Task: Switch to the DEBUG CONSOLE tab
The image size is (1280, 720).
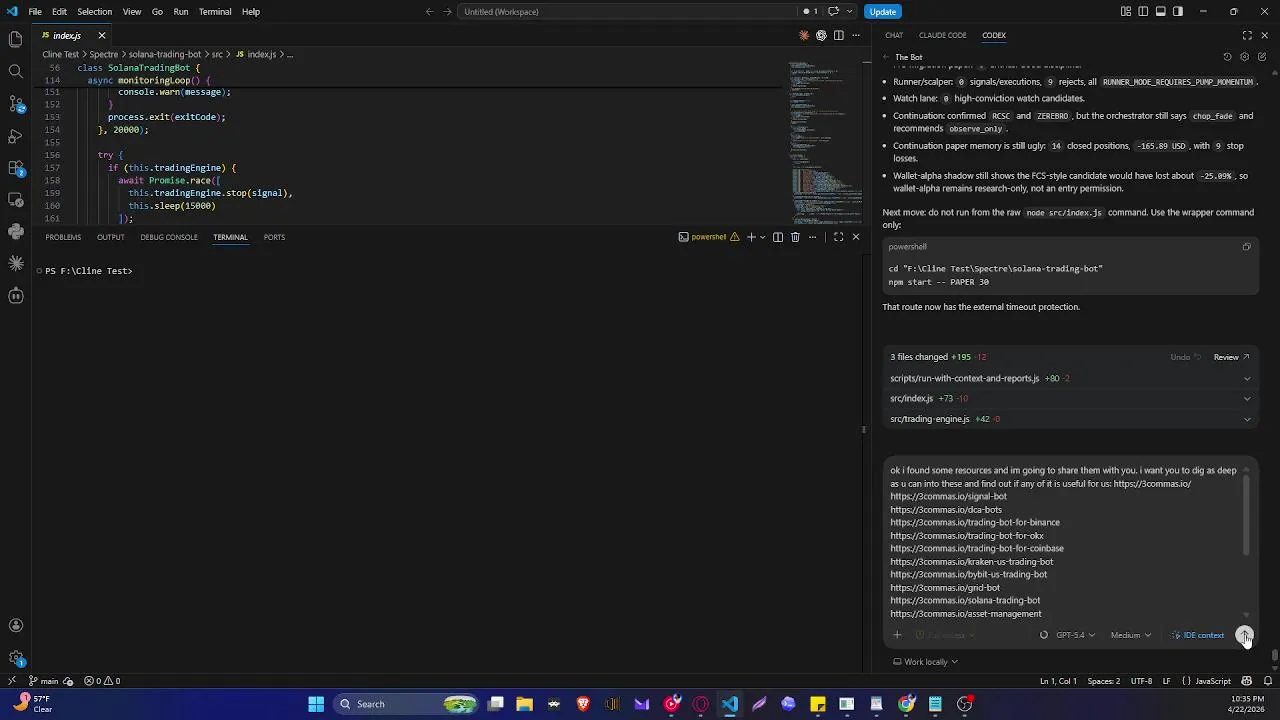Action: (169, 237)
